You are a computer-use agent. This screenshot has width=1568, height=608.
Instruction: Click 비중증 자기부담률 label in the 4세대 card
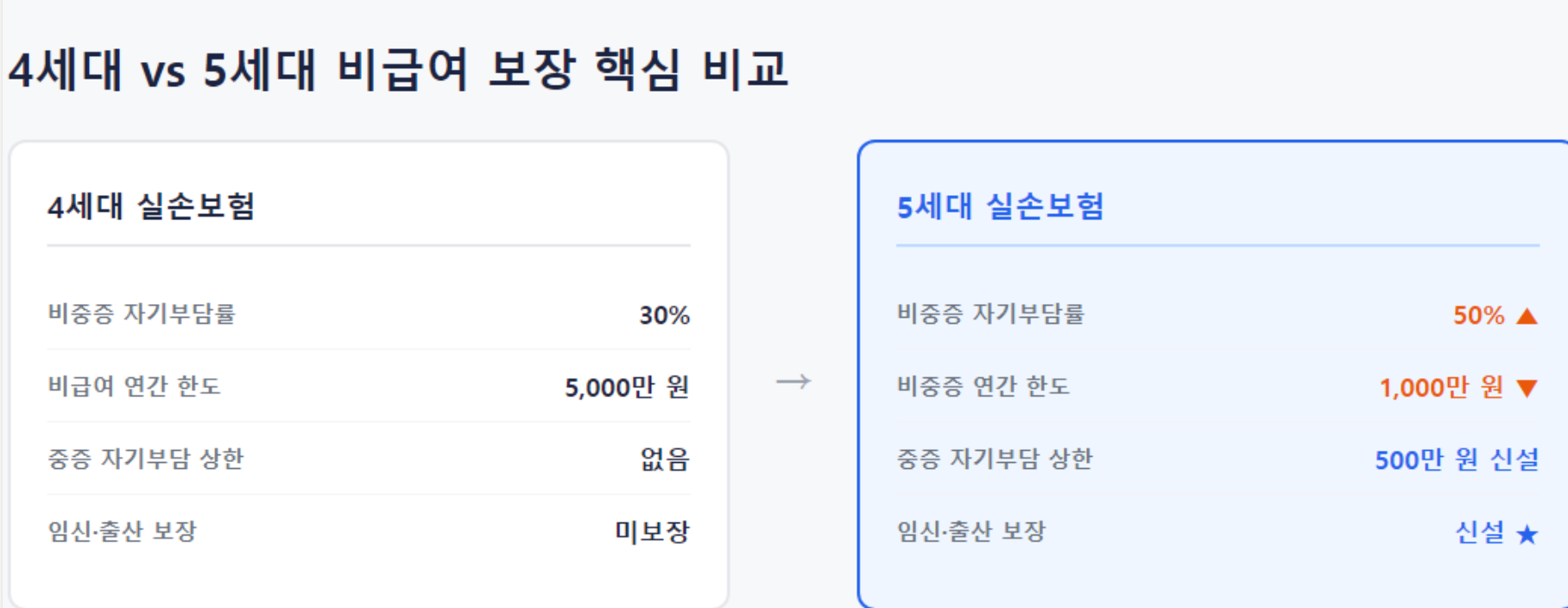(142, 313)
